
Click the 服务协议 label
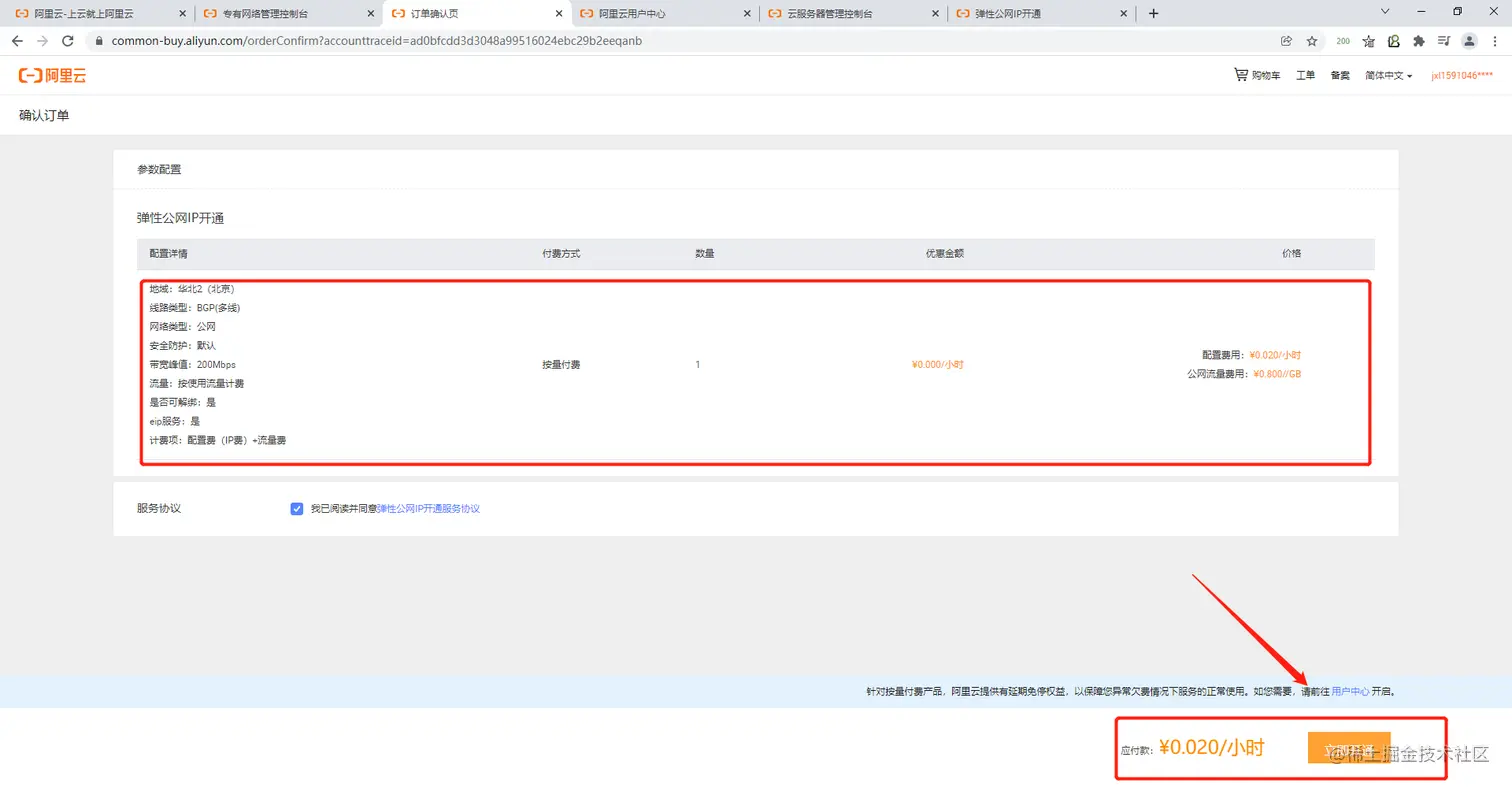click(159, 509)
